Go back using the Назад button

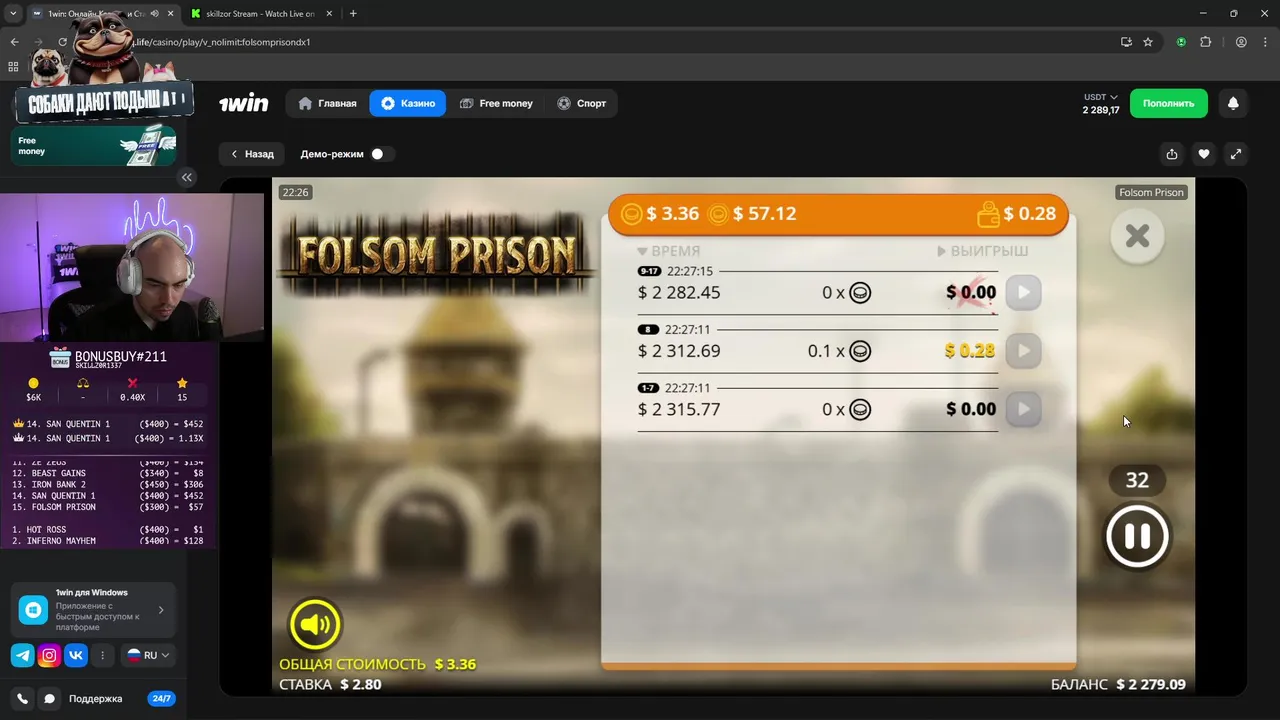[252, 154]
